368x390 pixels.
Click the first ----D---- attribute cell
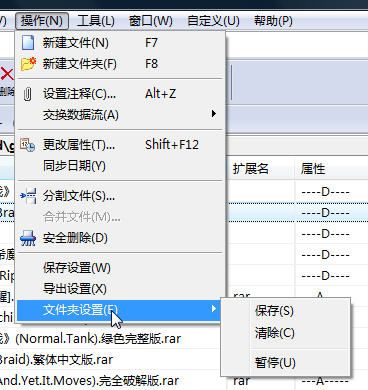click(325, 192)
